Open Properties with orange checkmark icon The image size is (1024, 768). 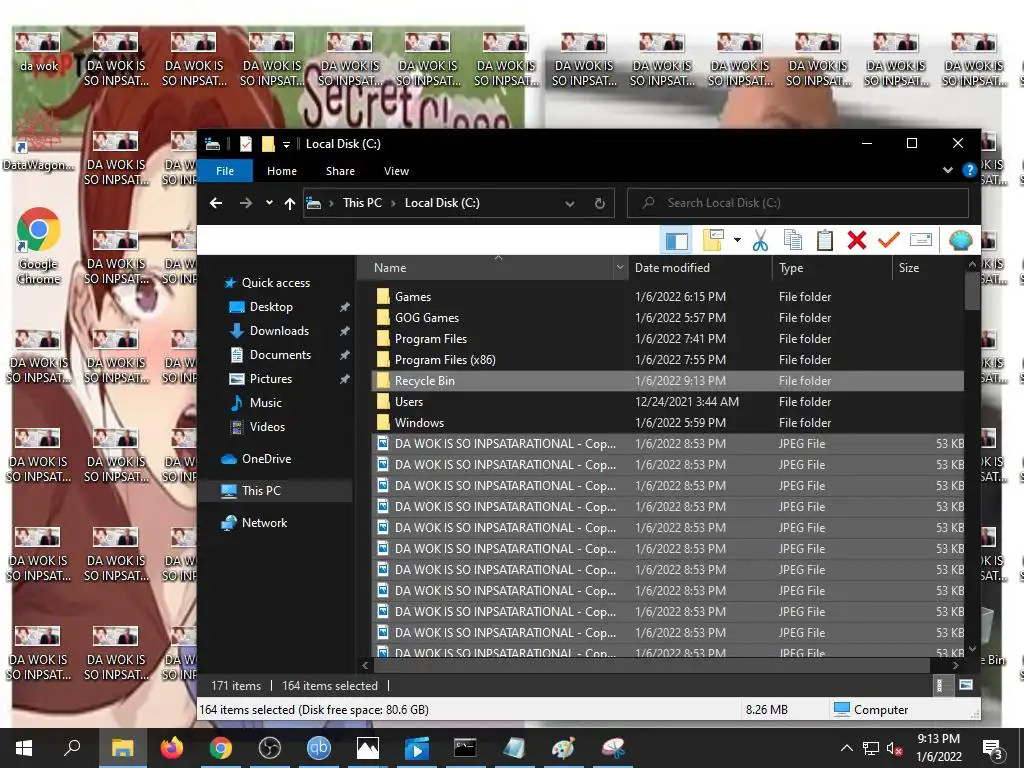888,240
